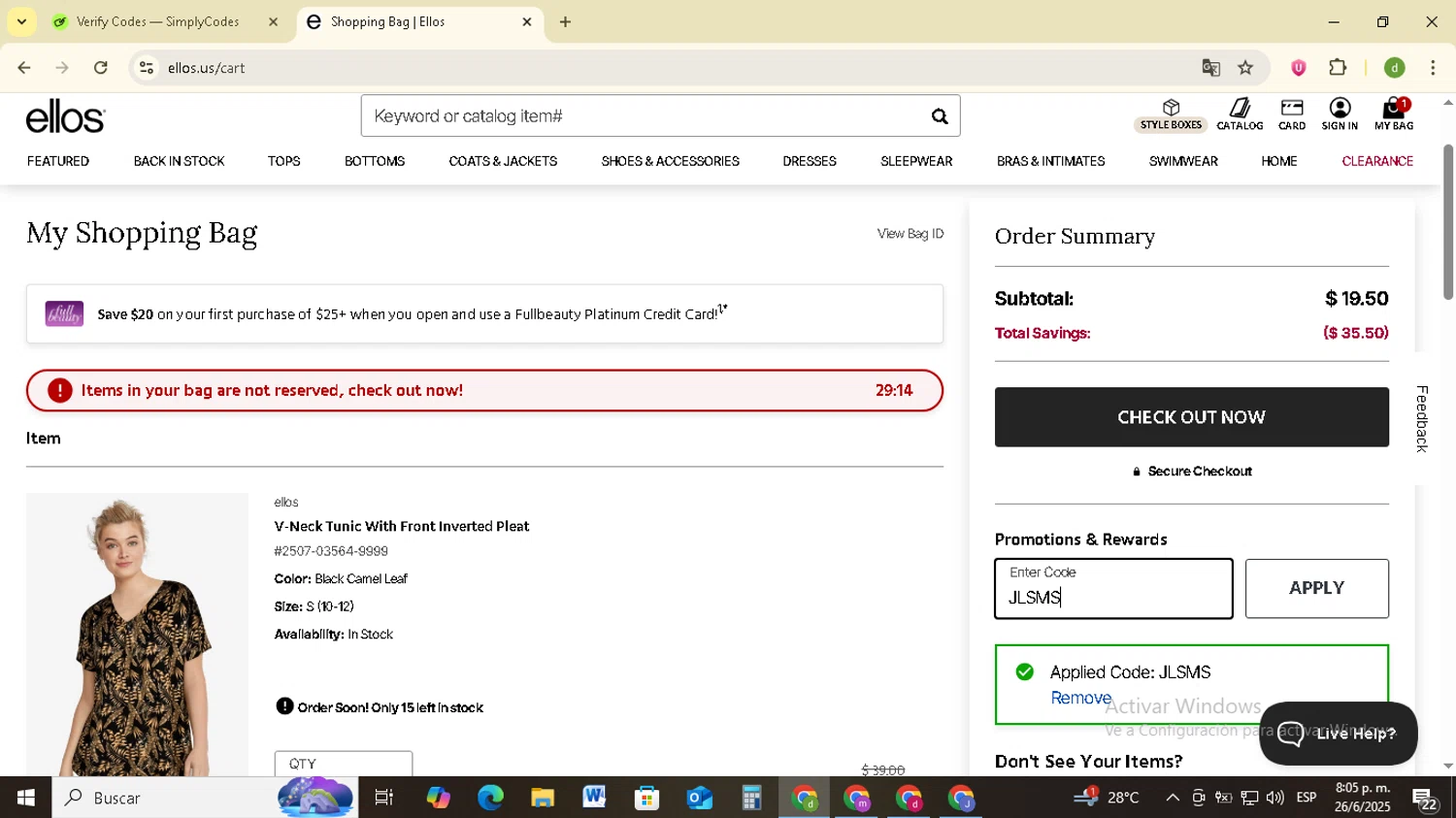Viewport: 1456px width, 818px height.
Task: Show hidden system tray icons
Action: pos(1173,798)
